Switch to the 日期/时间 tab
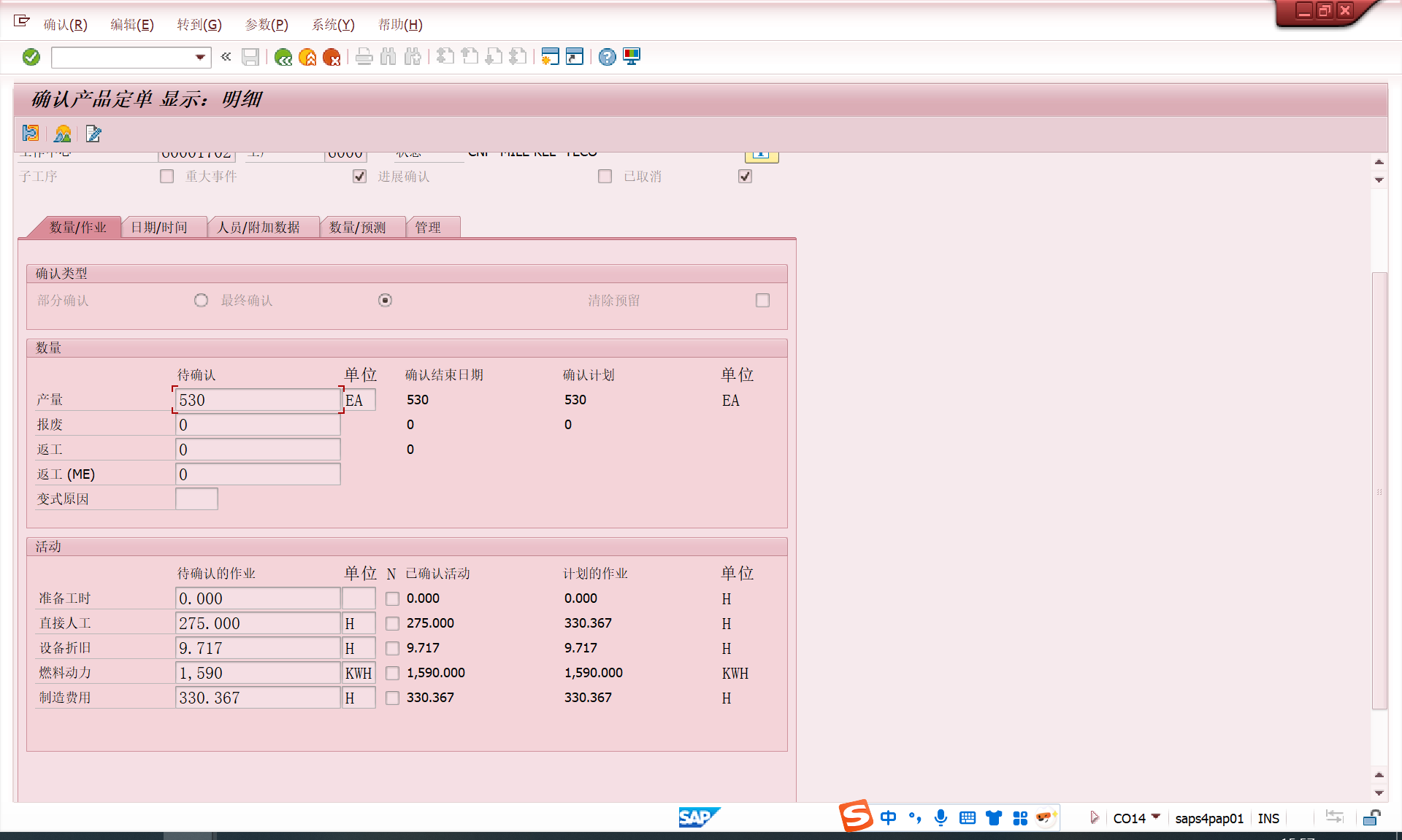This screenshot has width=1402, height=840. (159, 228)
